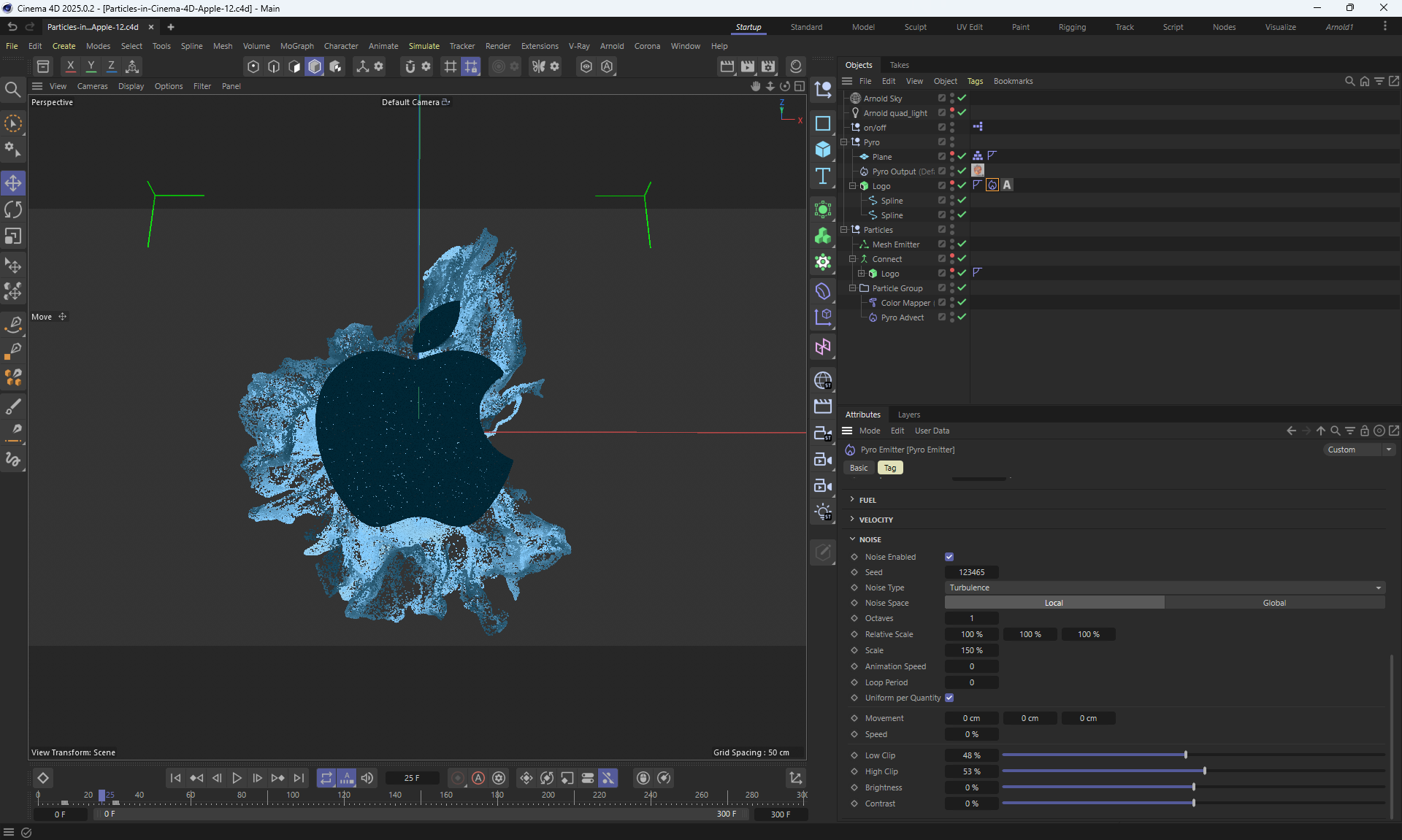
Task: Adjust the Low Clip slider
Action: (x=1185, y=755)
